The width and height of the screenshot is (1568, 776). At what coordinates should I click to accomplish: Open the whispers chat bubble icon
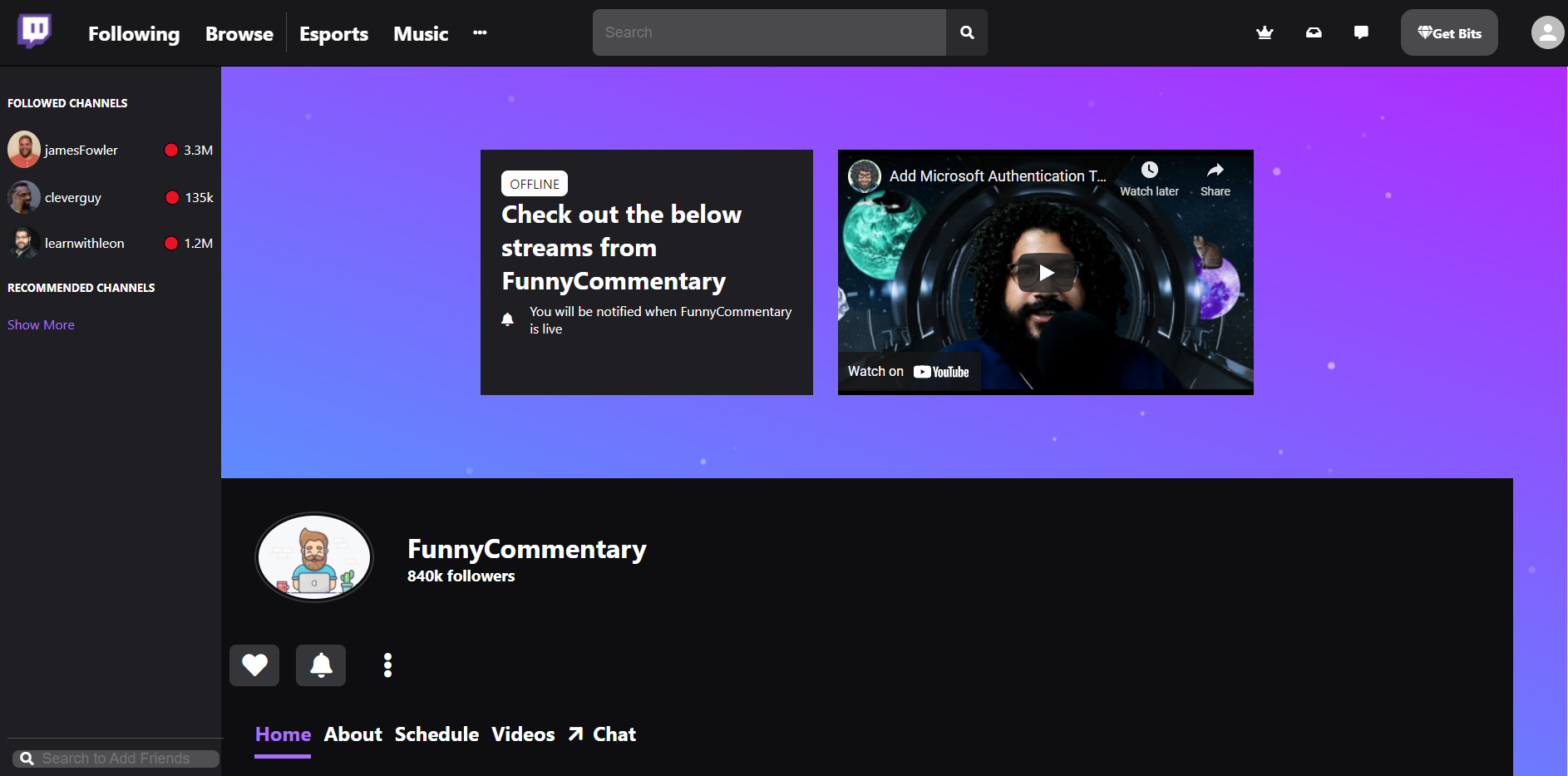(x=1361, y=32)
